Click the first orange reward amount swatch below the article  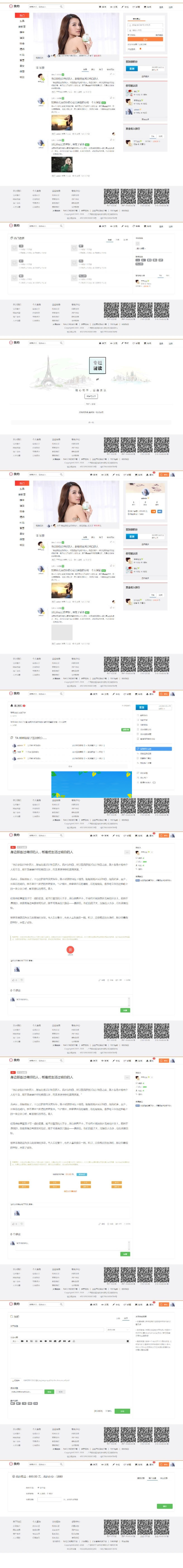tap(24, 1183)
